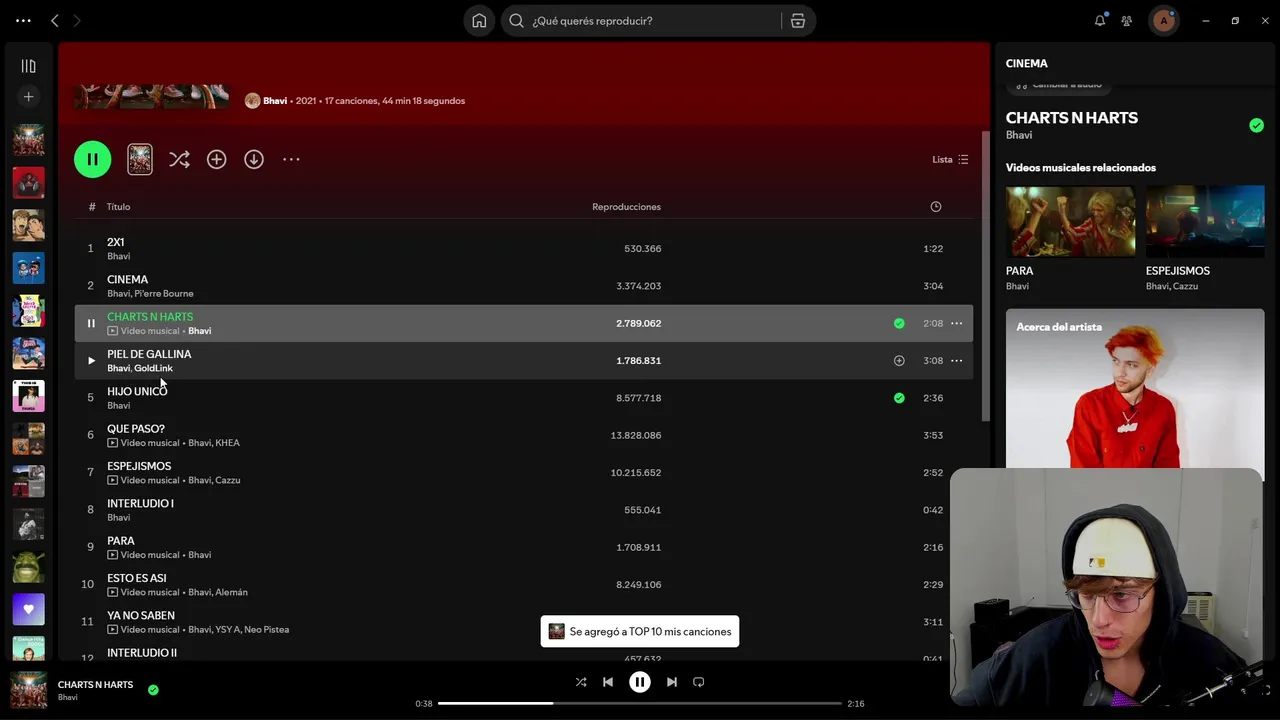Screen dimensions: 1280x720
Task: Toggle shuffle next to the album cover button
Action: tap(179, 159)
